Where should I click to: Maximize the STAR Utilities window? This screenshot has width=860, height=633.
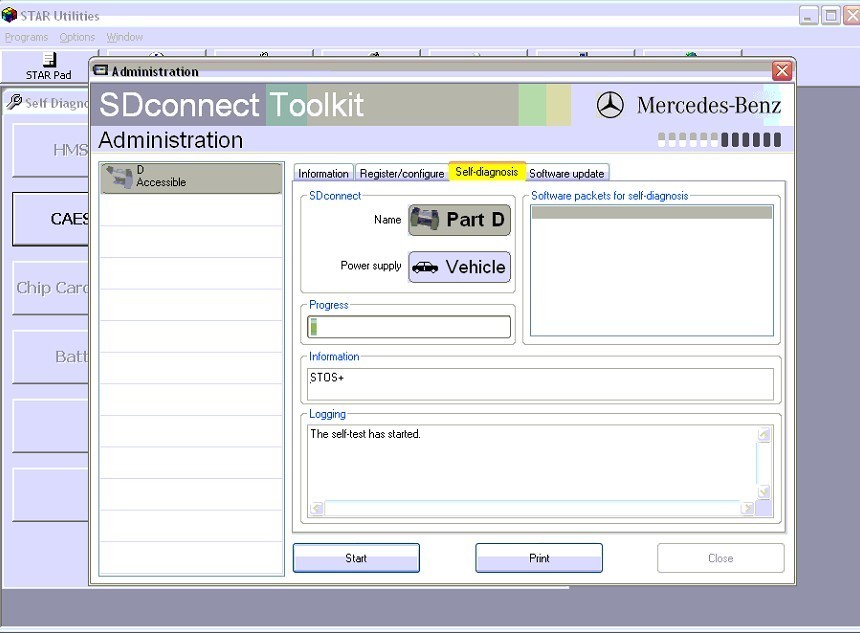tap(830, 15)
